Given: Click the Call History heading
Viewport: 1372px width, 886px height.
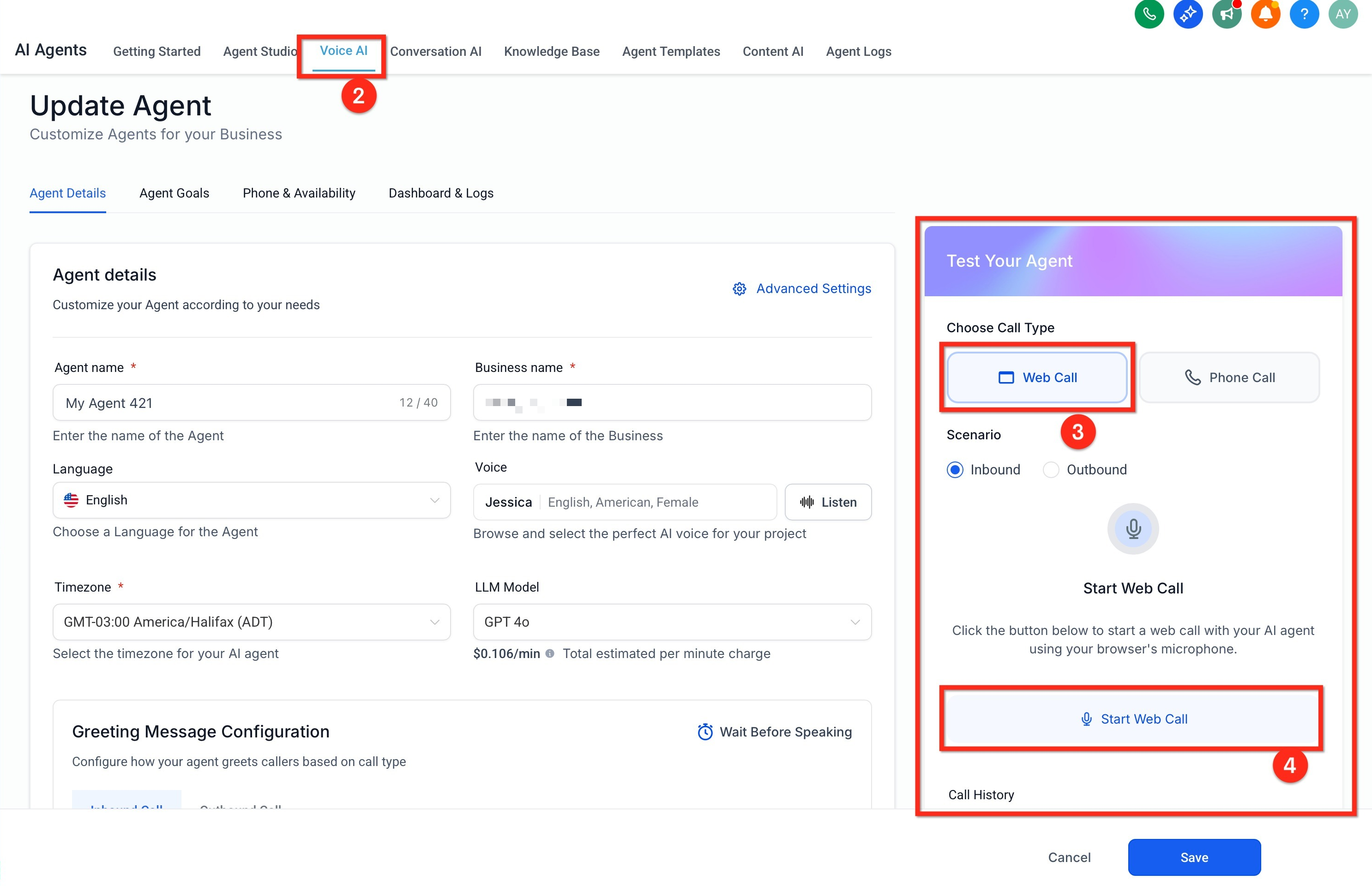Looking at the screenshot, I should point(981,795).
